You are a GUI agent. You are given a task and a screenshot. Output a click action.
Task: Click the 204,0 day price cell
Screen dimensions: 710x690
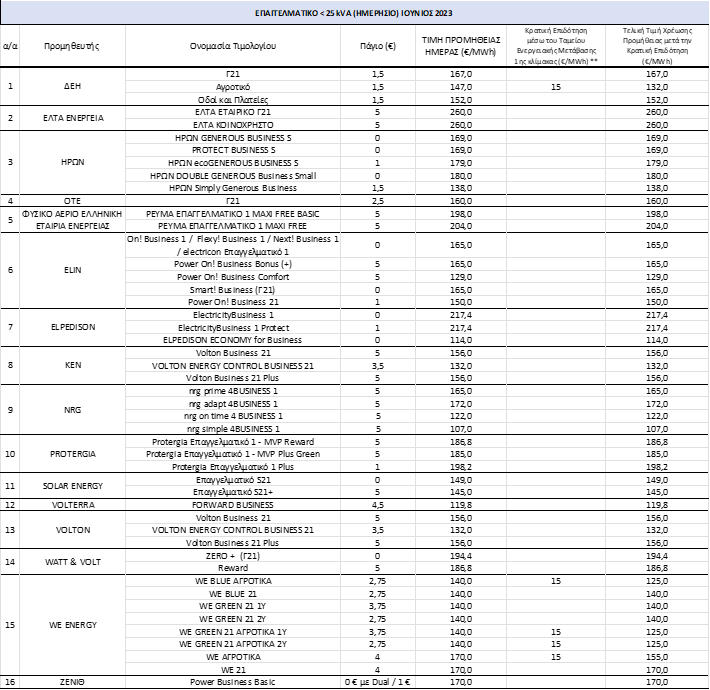click(461, 226)
